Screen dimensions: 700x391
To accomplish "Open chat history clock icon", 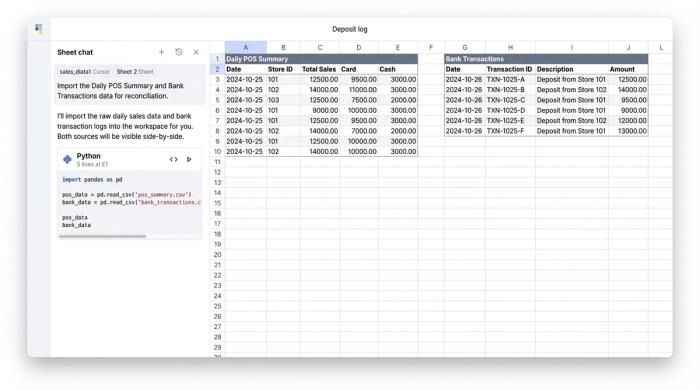I will pos(179,52).
